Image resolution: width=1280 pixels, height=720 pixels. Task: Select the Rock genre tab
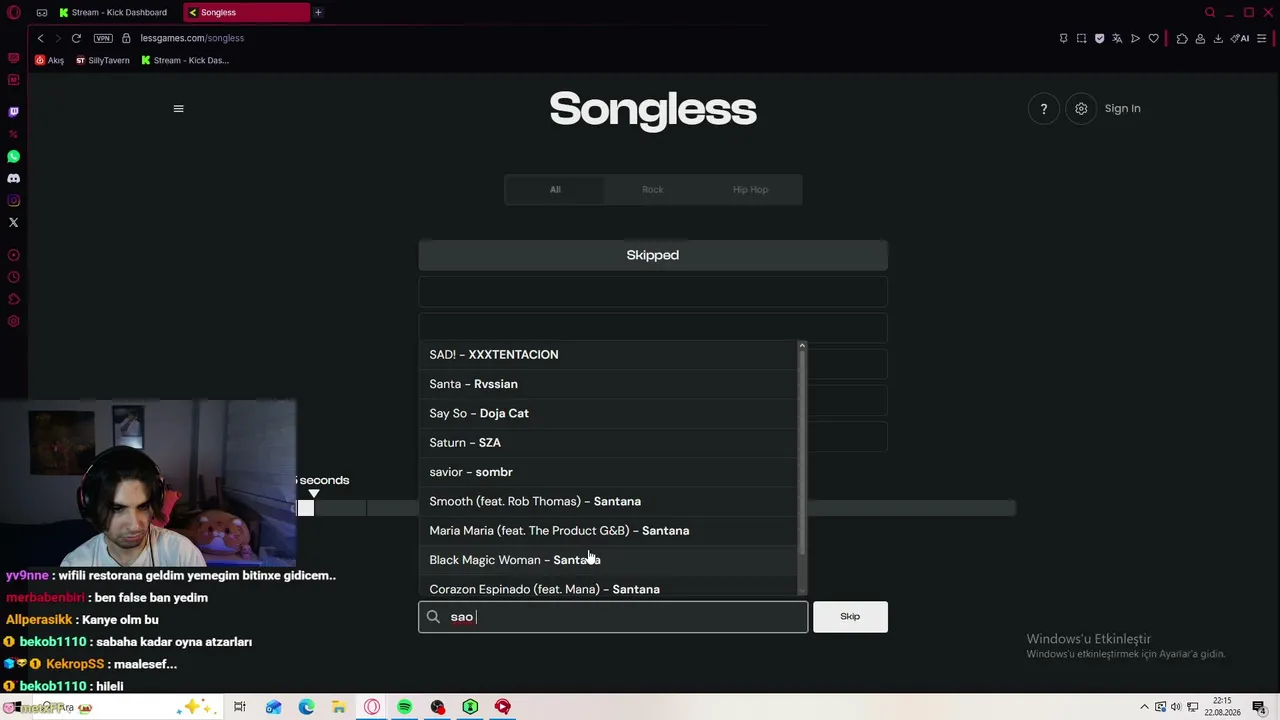pyautogui.click(x=653, y=190)
